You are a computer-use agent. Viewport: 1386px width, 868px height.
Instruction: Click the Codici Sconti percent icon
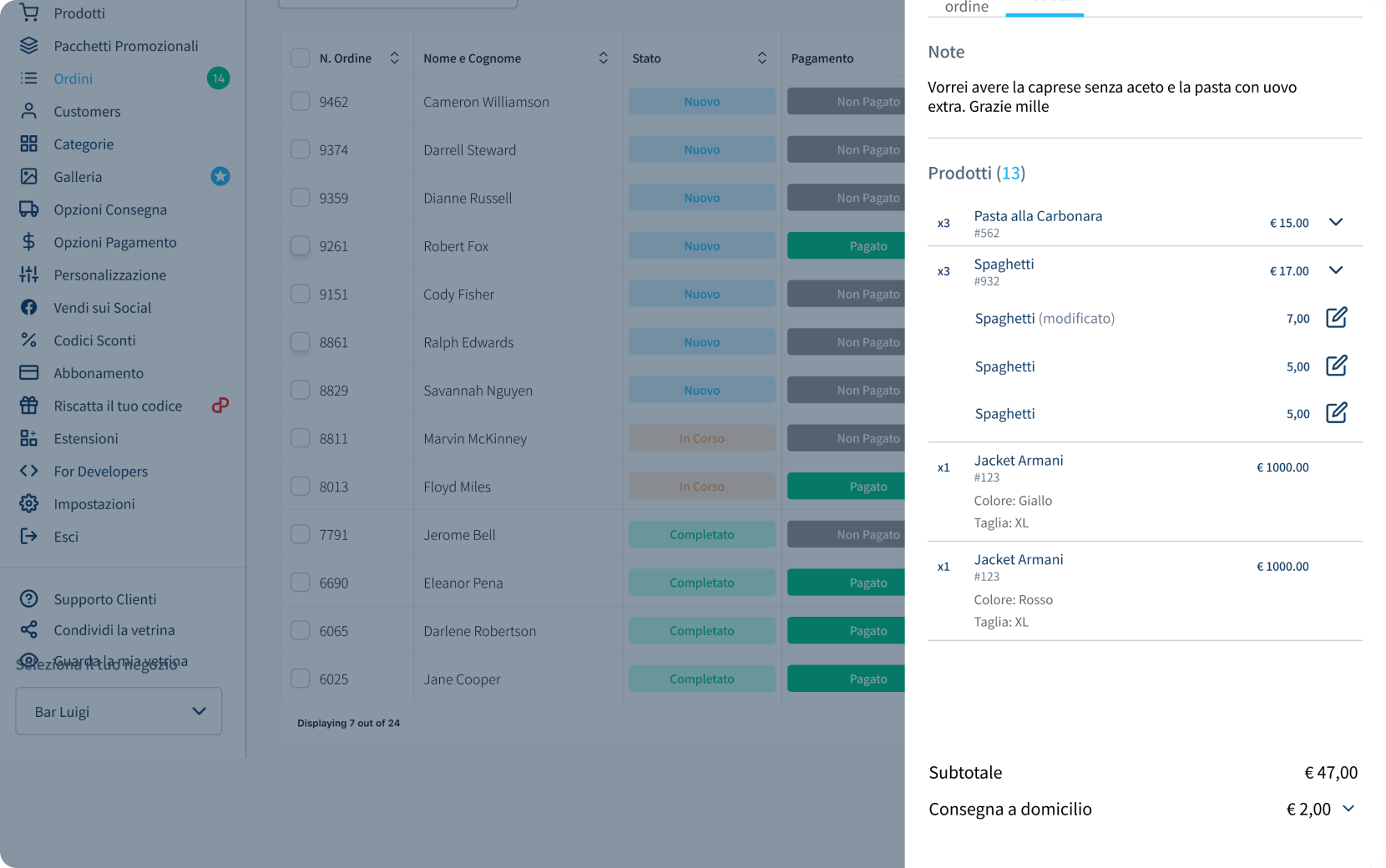click(x=29, y=341)
